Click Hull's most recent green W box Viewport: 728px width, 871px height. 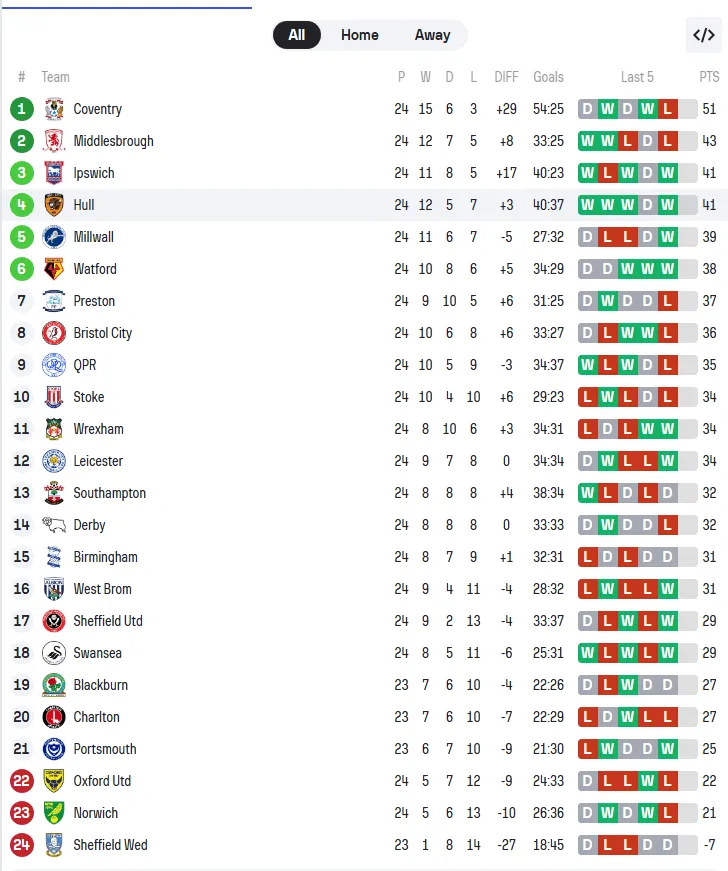pyautogui.click(x=668, y=205)
